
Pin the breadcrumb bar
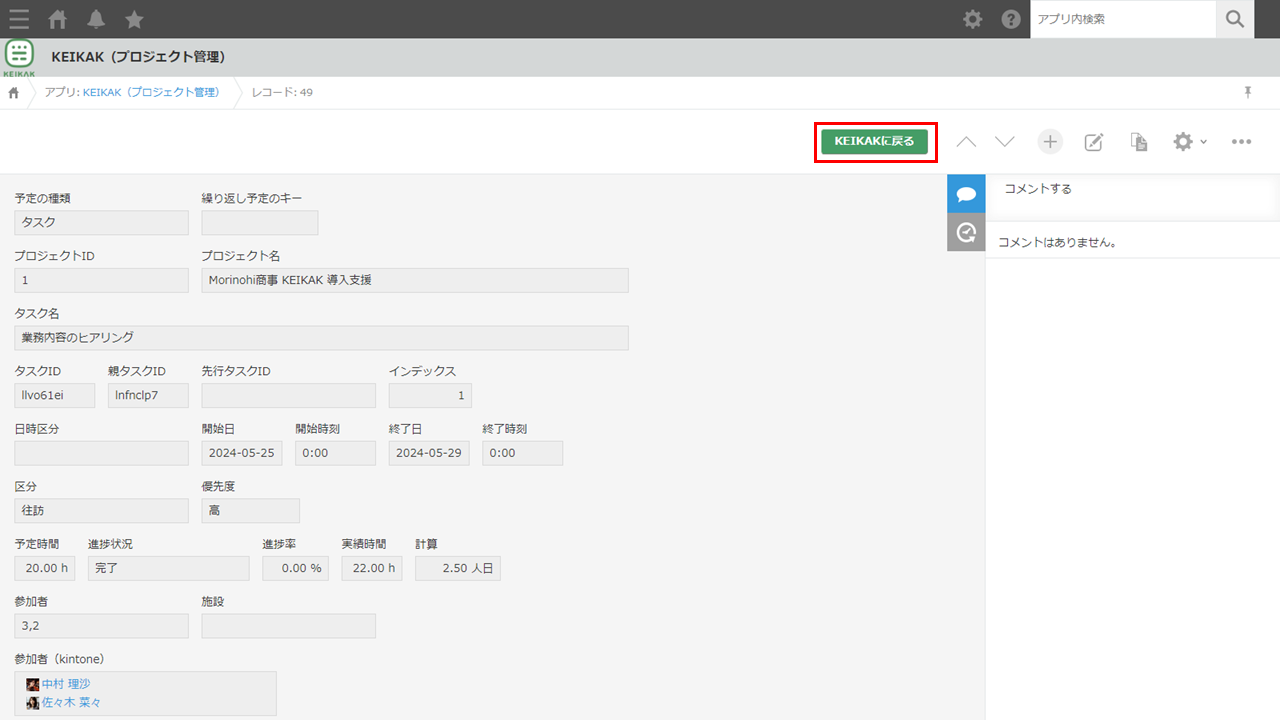(x=1248, y=92)
